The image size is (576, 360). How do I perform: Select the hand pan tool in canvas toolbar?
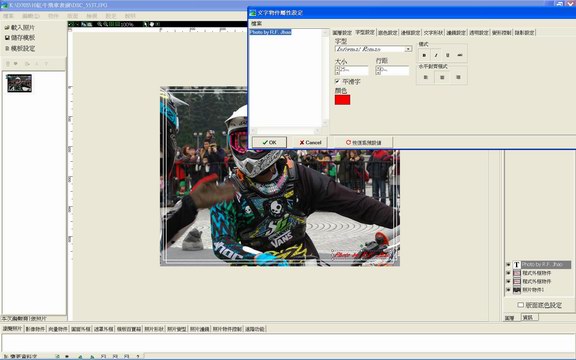(x=151, y=24)
